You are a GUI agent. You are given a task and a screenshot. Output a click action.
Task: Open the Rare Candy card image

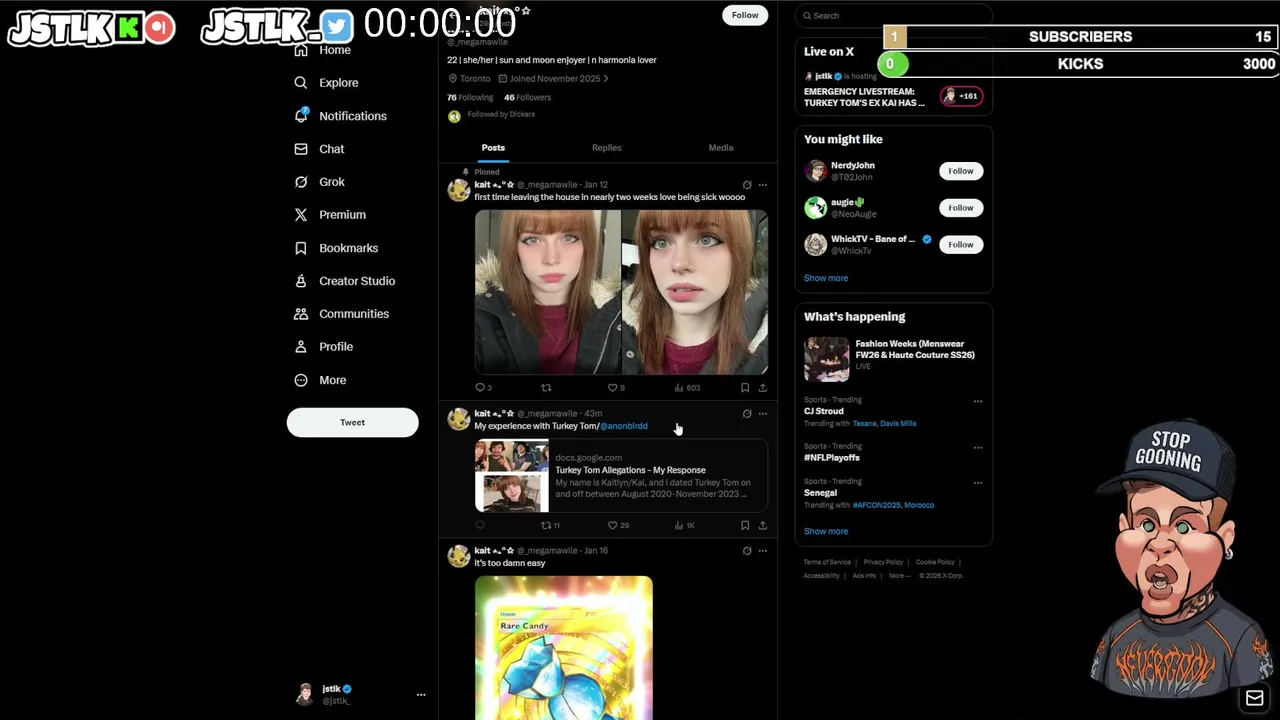pos(564,648)
